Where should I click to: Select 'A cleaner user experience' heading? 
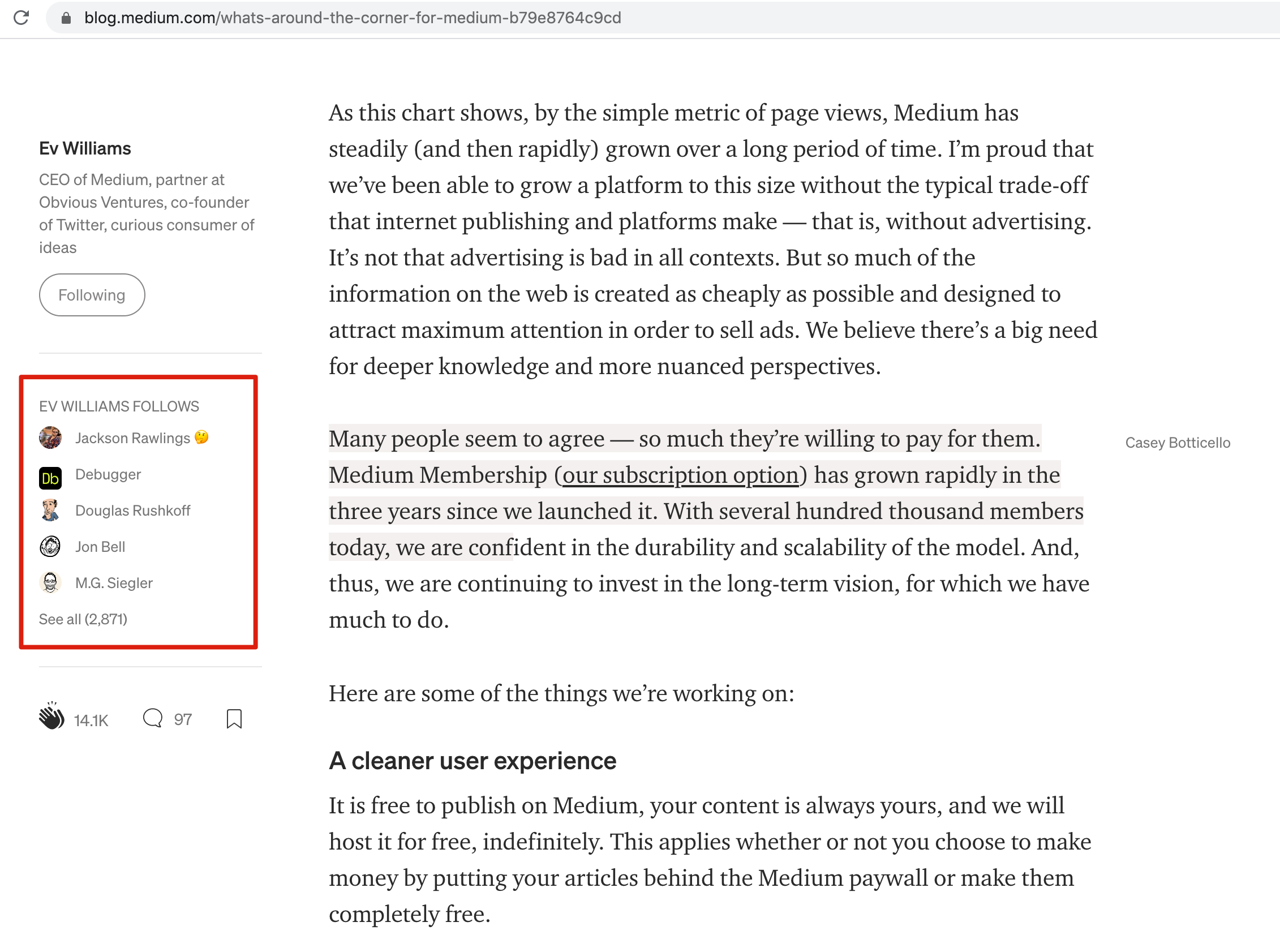point(473,761)
